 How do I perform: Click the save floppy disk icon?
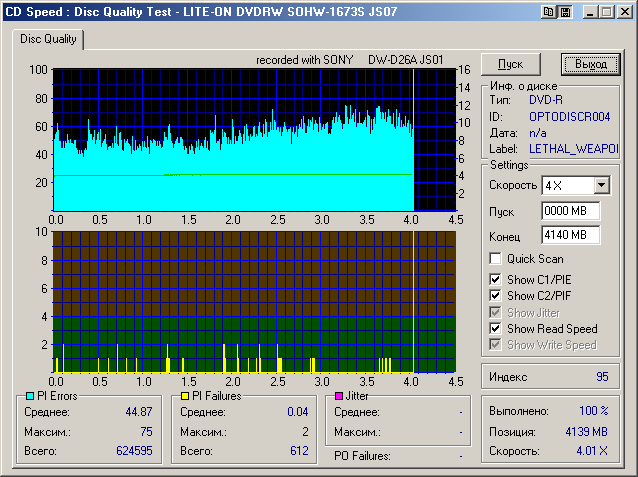(x=564, y=12)
